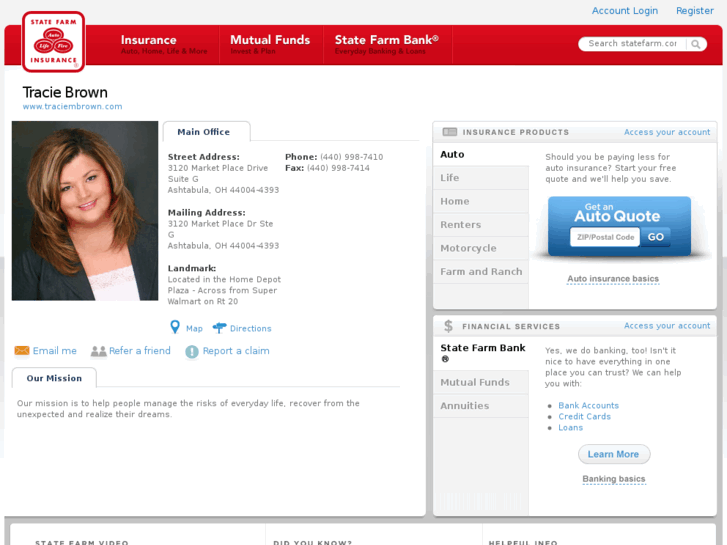Click the orange envelope email icon
The height and width of the screenshot is (545, 727).
click(22, 351)
